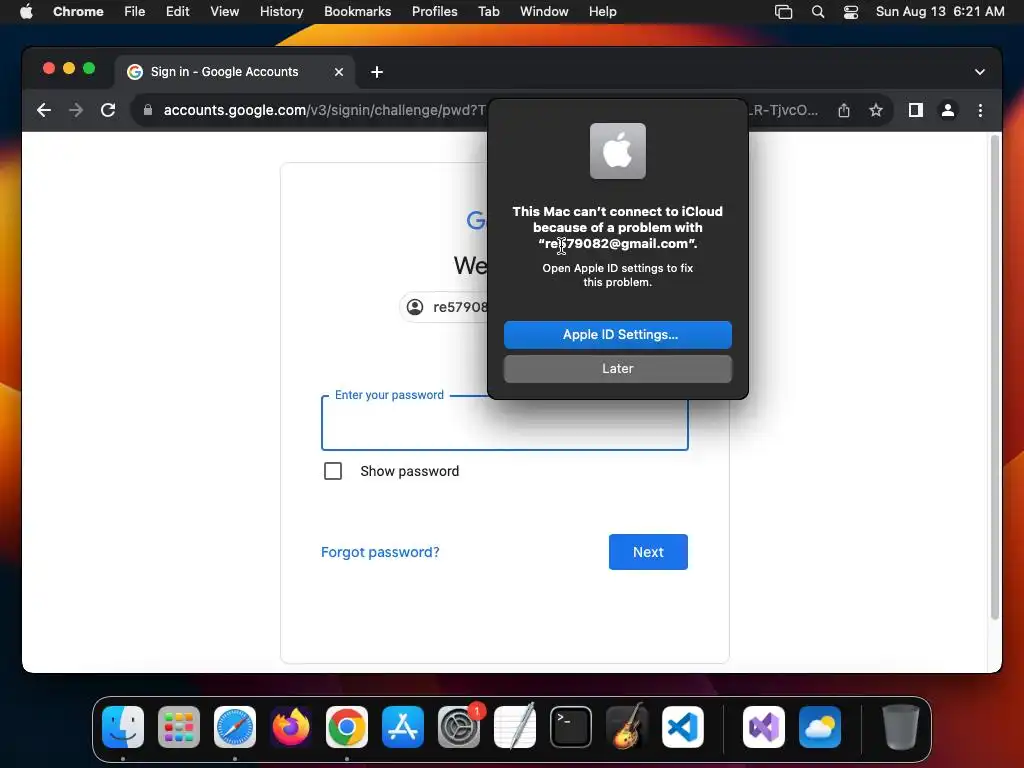Open the History menu
The image size is (1024, 768).
coord(281,12)
